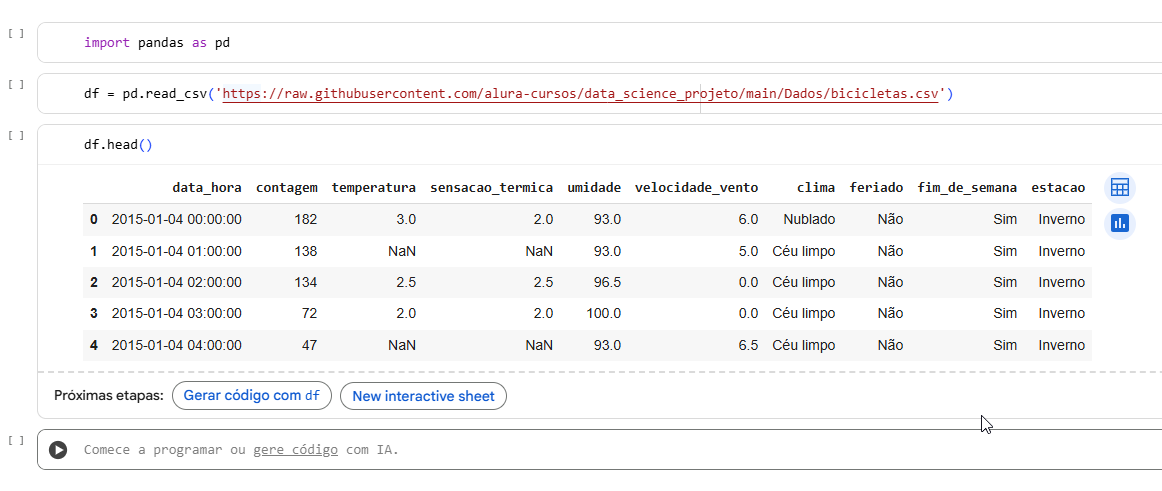Click the temperatura column header
1162x491 pixels.
pyautogui.click(x=374, y=188)
